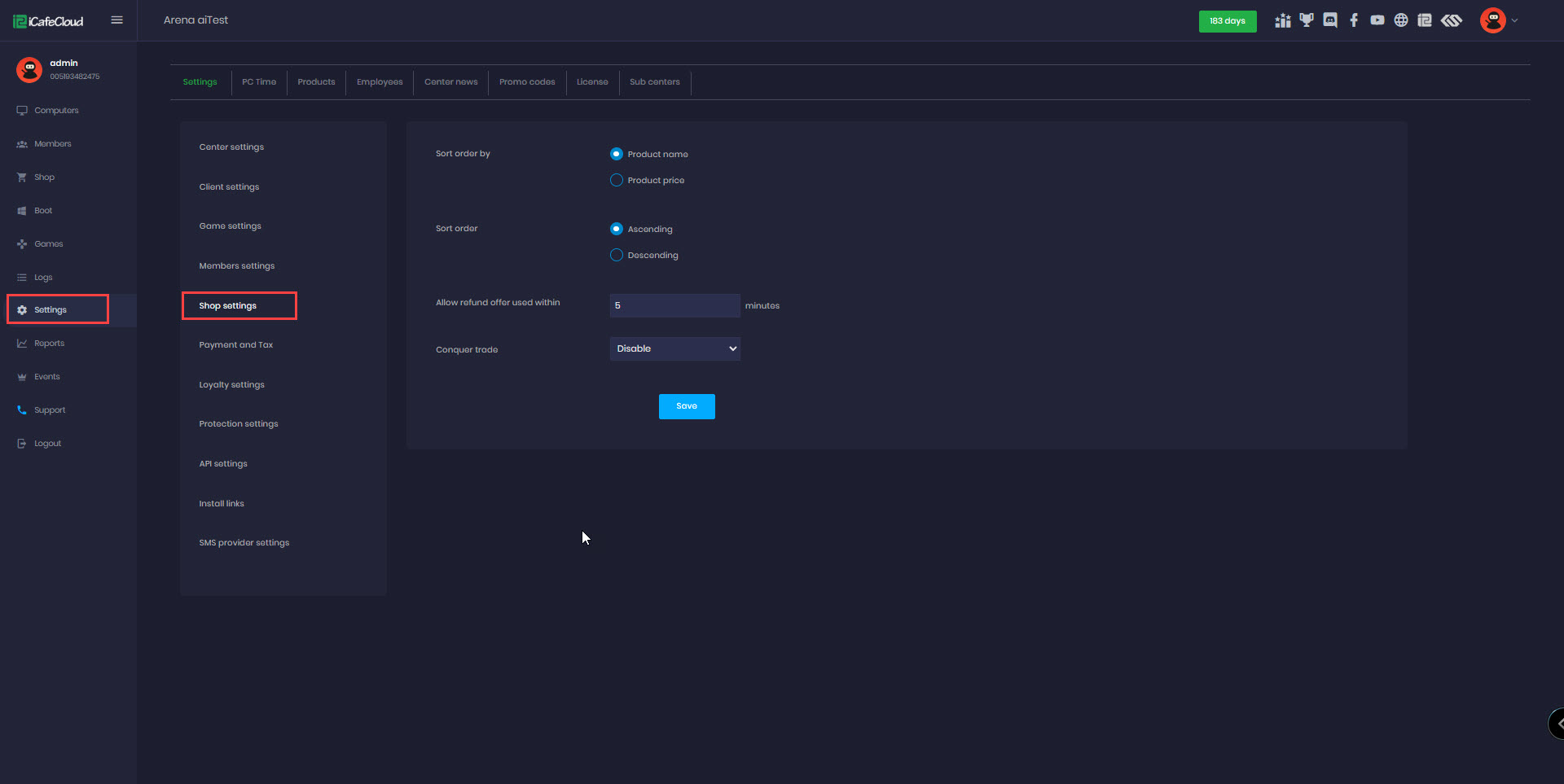
Task: Open Payment and Tax settings
Action: point(236,345)
